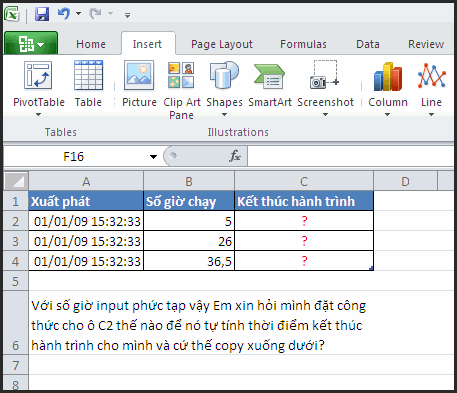Image resolution: width=457 pixels, height=393 pixels.
Task: Click the Shapes icon
Action: (224, 76)
